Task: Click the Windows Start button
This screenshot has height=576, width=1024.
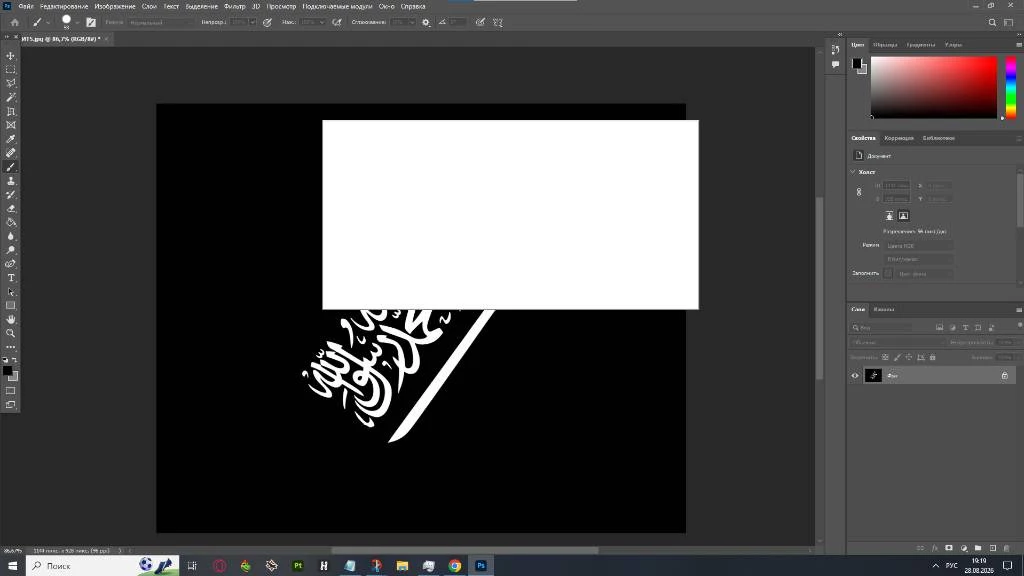Action: [12, 566]
